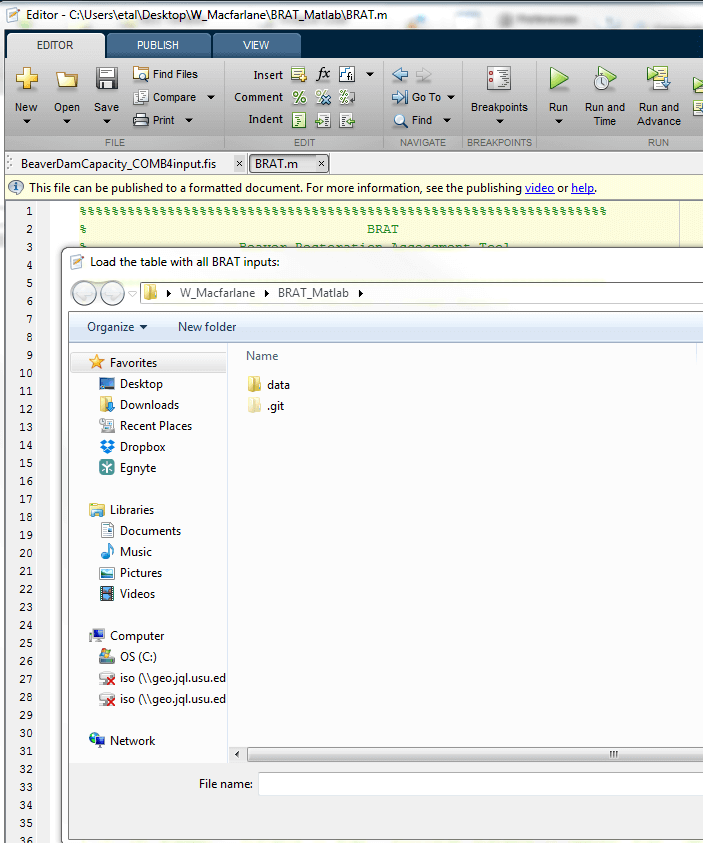
Task: Select Network in navigation pane
Action: 122,740
